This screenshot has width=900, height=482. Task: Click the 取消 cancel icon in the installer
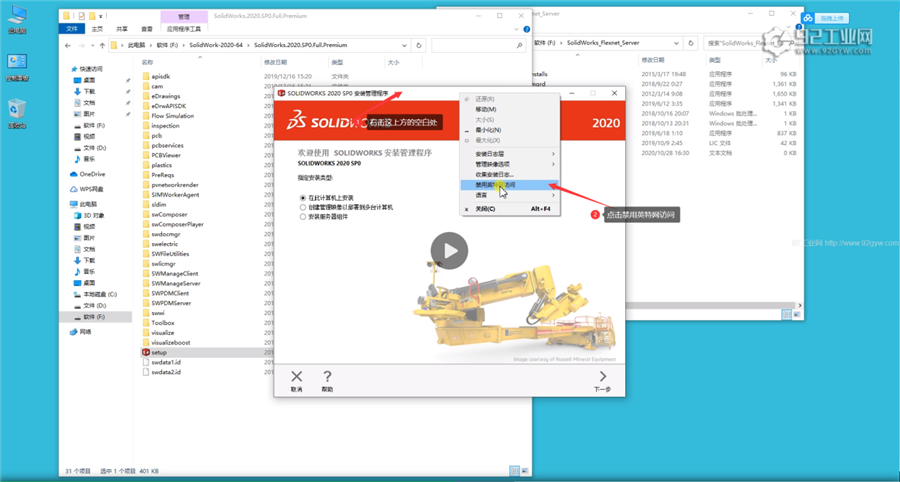click(x=296, y=380)
